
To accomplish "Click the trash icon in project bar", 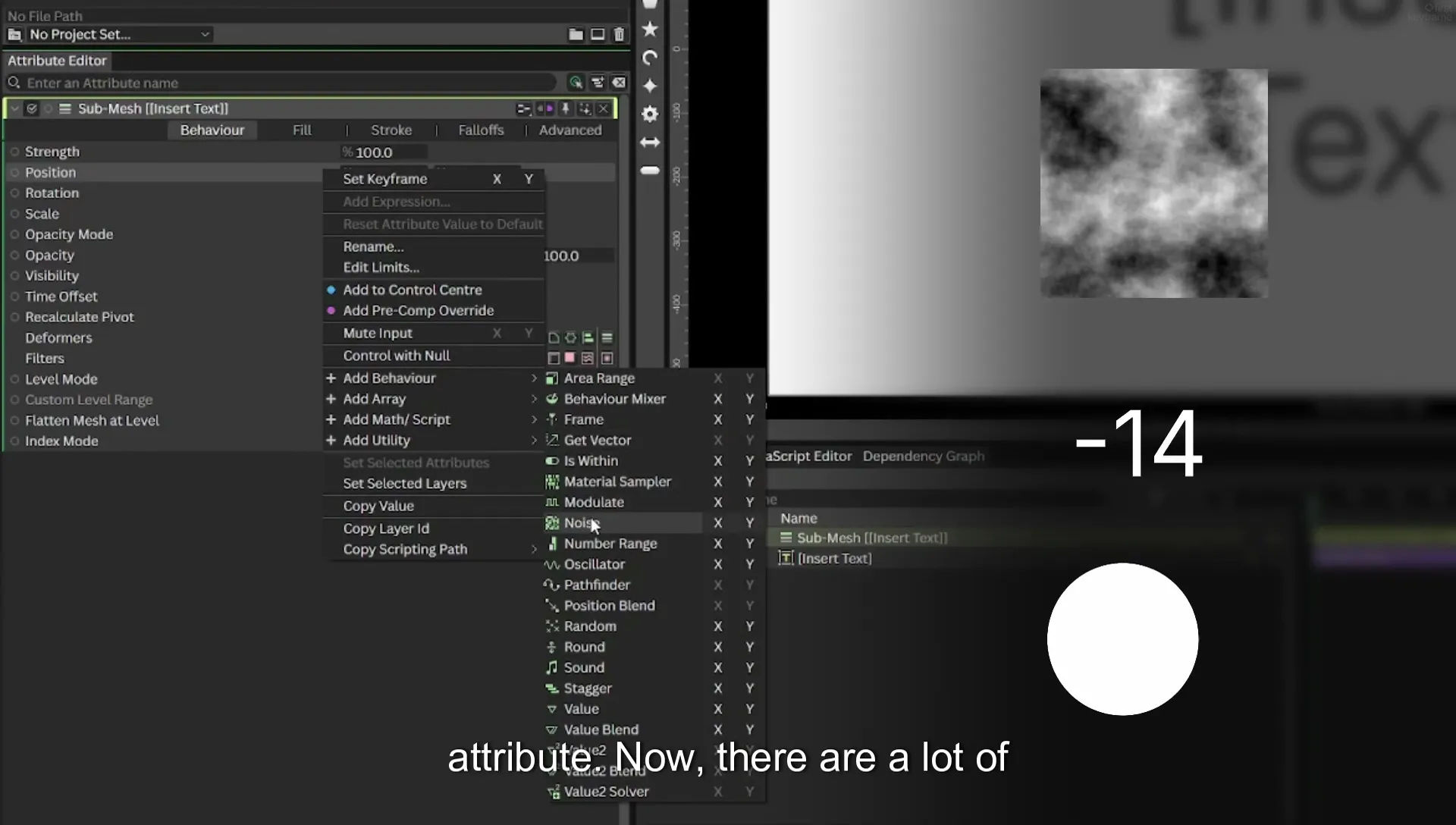I will point(619,35).
